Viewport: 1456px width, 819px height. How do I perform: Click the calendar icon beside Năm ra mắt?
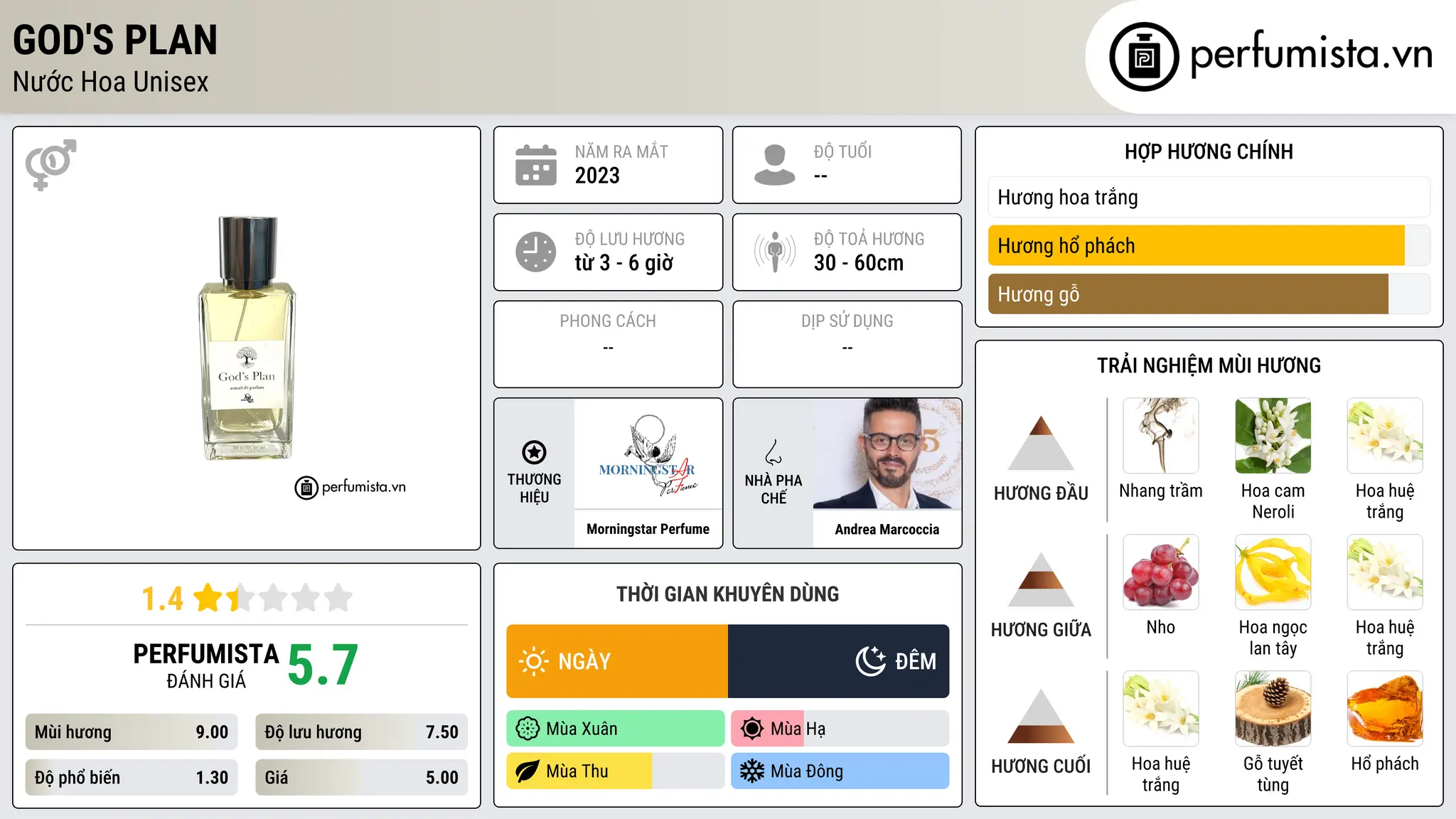[x=536, y=165]
